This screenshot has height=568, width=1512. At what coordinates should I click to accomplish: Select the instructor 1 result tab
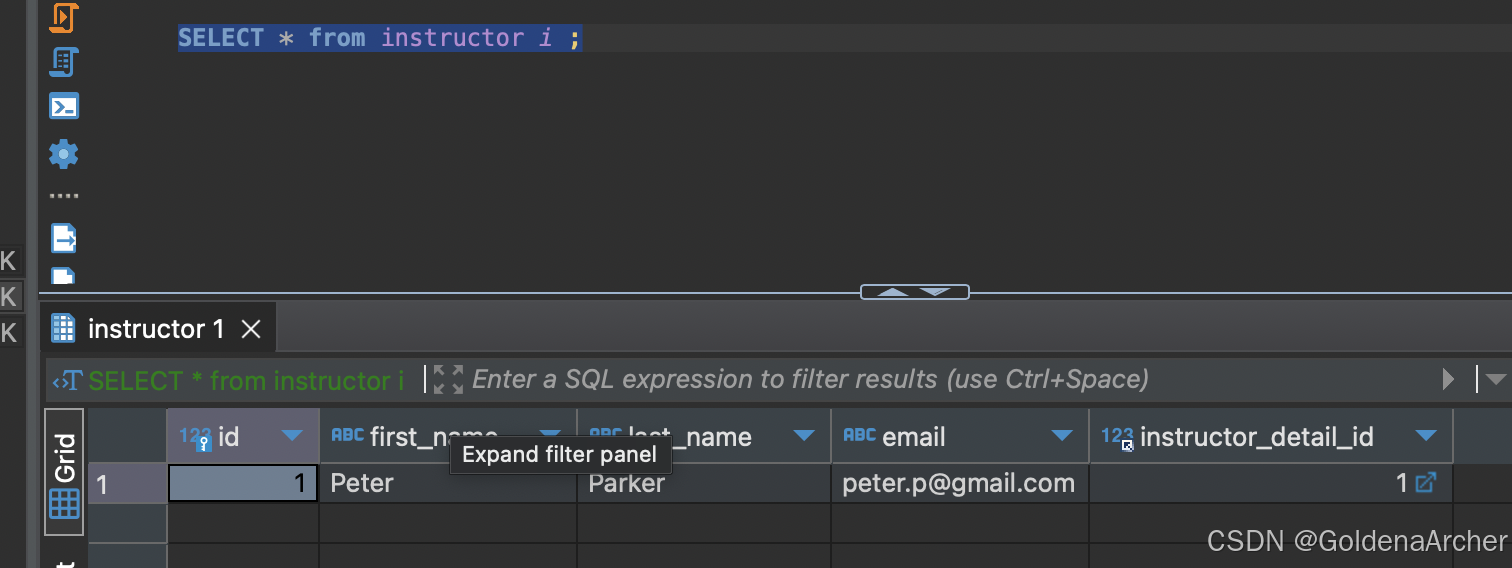click(x=156, y=329)
